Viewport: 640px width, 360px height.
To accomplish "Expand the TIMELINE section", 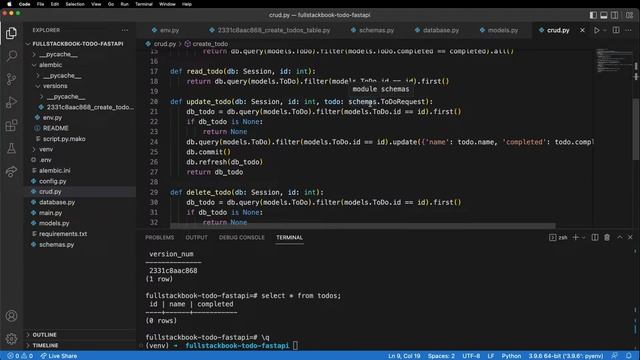I will tap(45, 345).
